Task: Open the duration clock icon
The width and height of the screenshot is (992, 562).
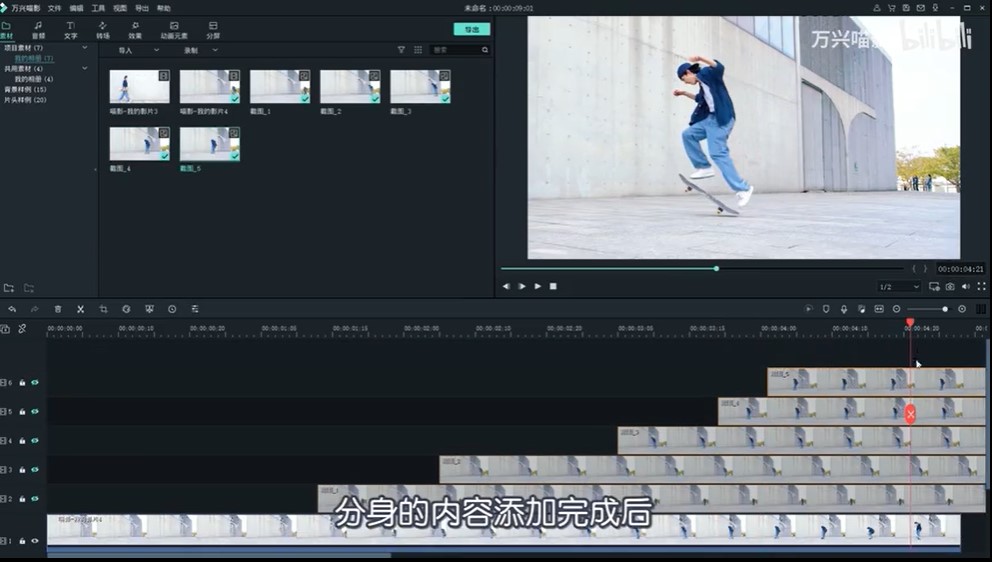Action: [172, 309]
